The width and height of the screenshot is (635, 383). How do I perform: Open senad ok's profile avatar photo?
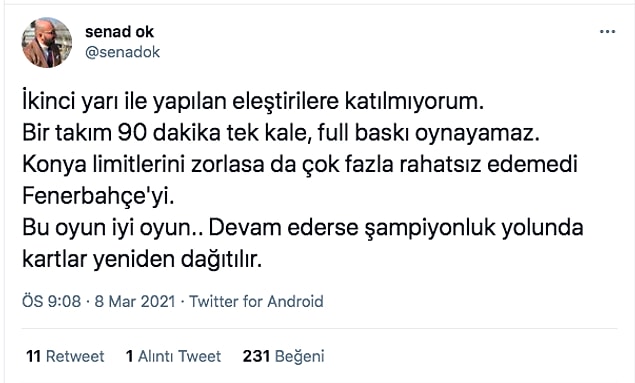pyautogui.click(x=47, y=42)
